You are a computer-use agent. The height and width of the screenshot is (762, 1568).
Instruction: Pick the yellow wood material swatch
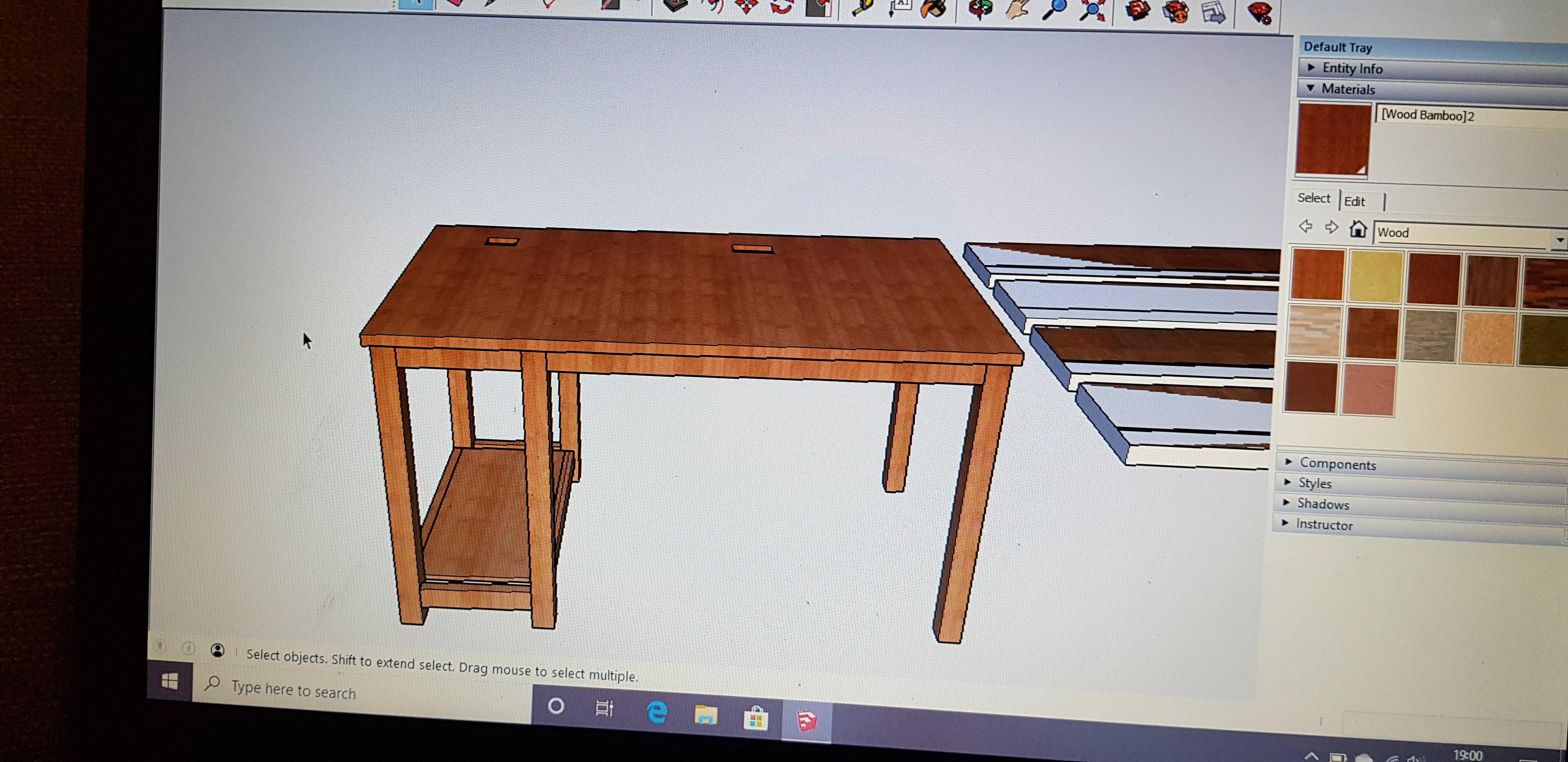(x=1376, y=277)
